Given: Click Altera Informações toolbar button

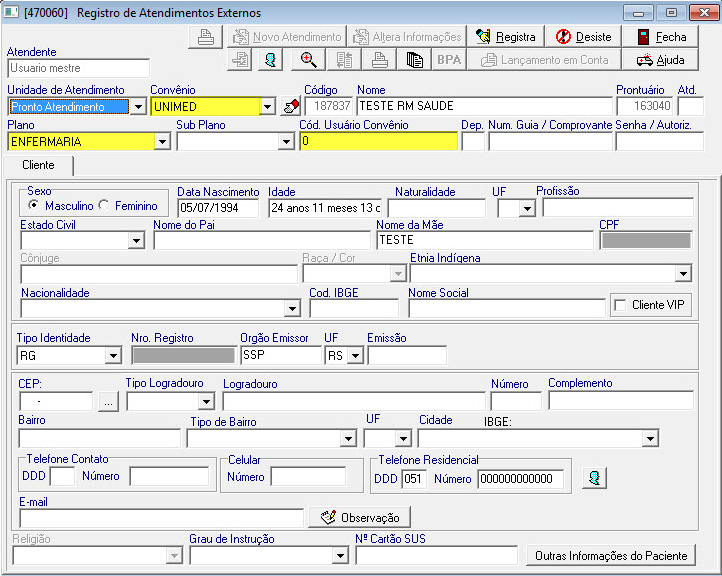Looking at the screenshot, I should (407, 37).
